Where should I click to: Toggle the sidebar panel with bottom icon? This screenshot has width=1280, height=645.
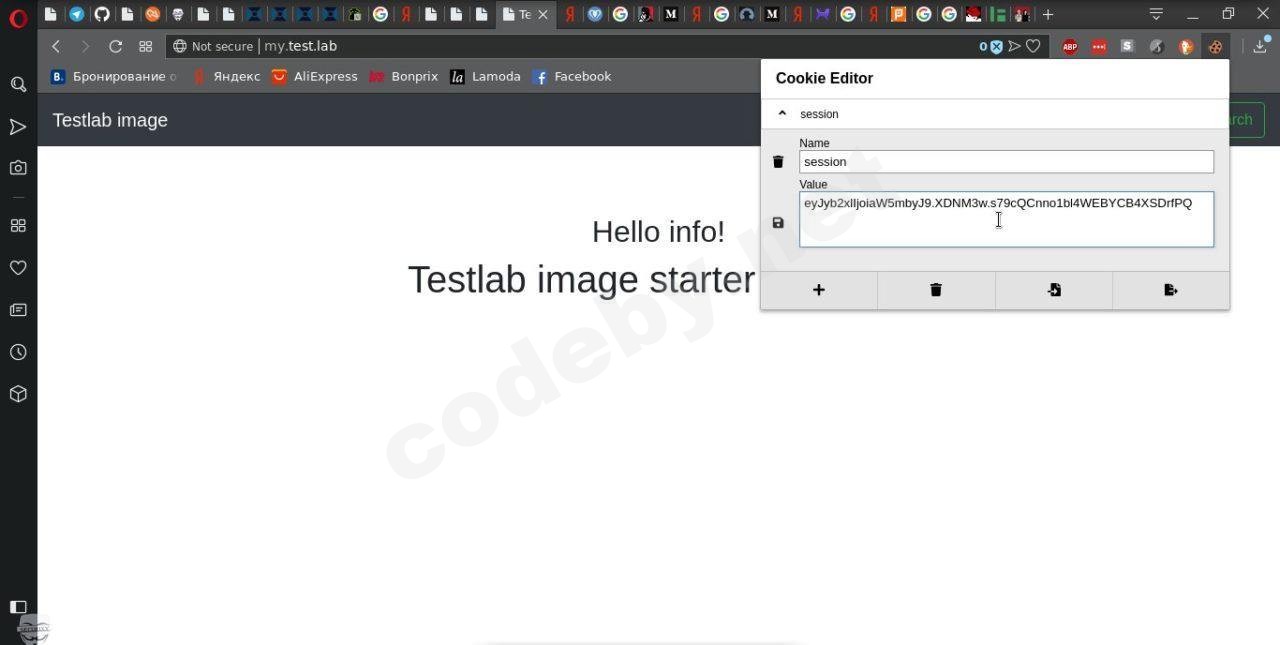point(18,606)
